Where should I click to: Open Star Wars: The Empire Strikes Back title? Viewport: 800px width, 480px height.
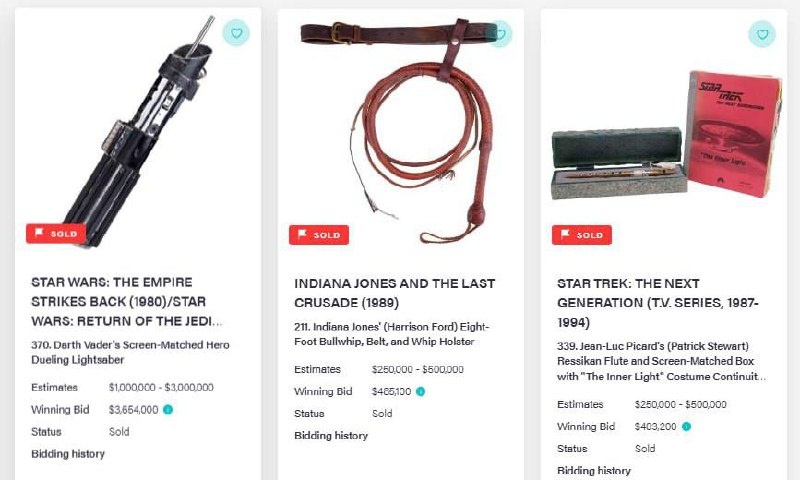pos(127,301)
